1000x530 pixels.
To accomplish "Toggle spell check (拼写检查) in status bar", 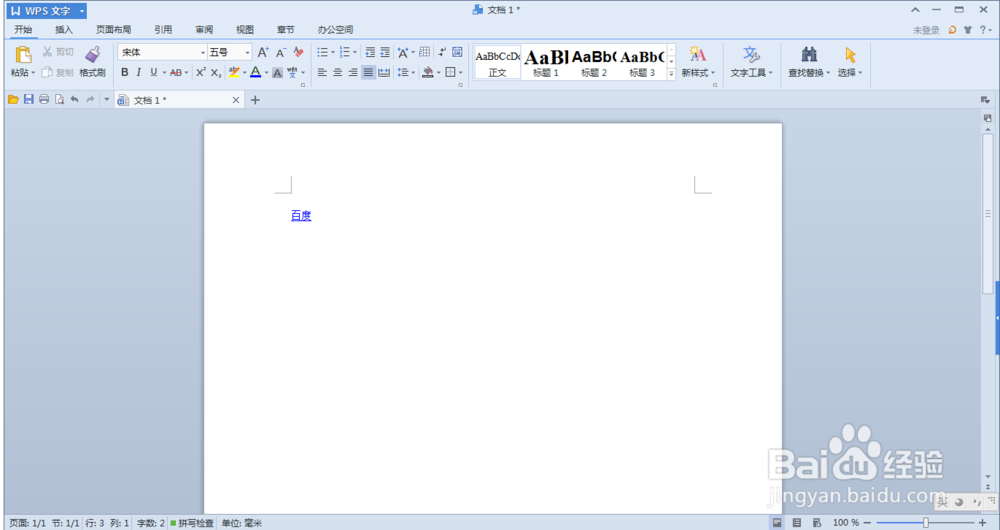I will (x=192, y=523).
